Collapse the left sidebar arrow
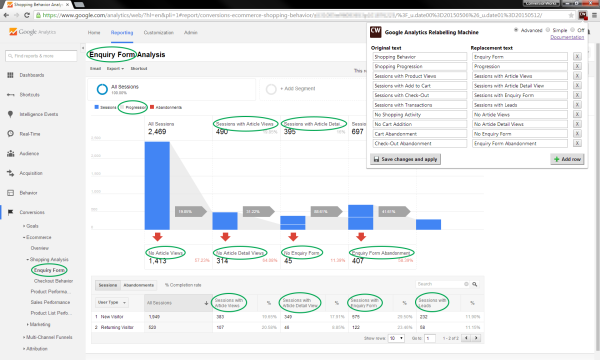This screenshot has height=360, width=600. coord(83,48)
